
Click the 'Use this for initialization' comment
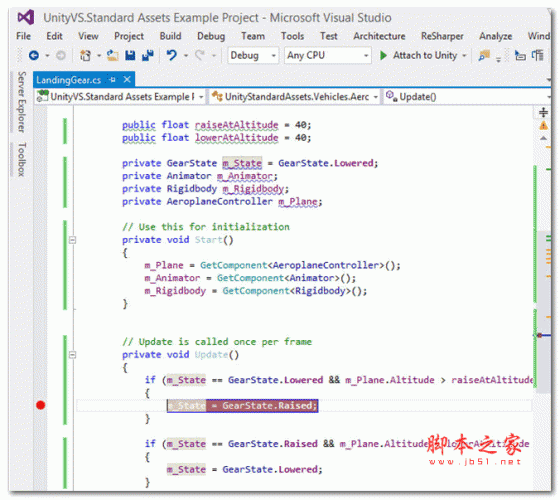(x=206, y=227)
